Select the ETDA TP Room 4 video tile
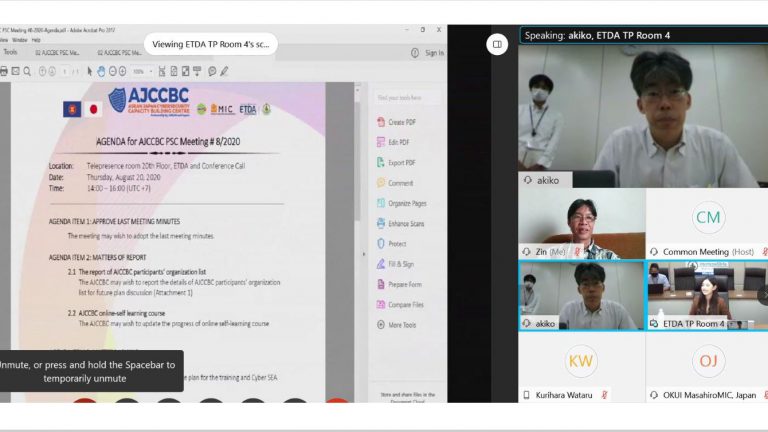 pyautogui.click(x=706, y=295)
